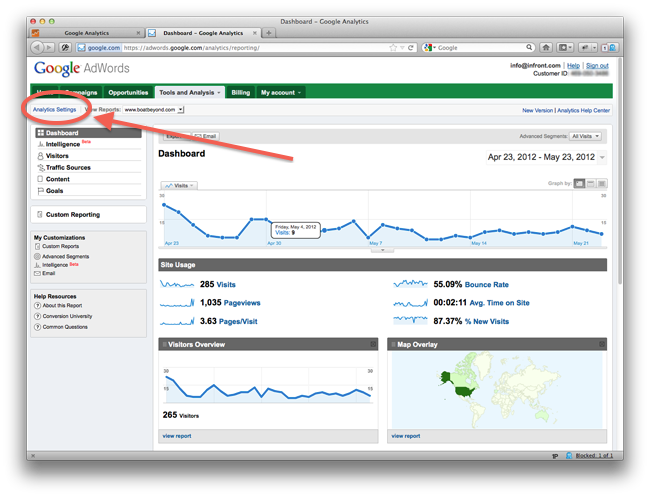The width and height of the screenshot is (650, 497).
Task: Open Custom Reporting
Action: [73, 214]
